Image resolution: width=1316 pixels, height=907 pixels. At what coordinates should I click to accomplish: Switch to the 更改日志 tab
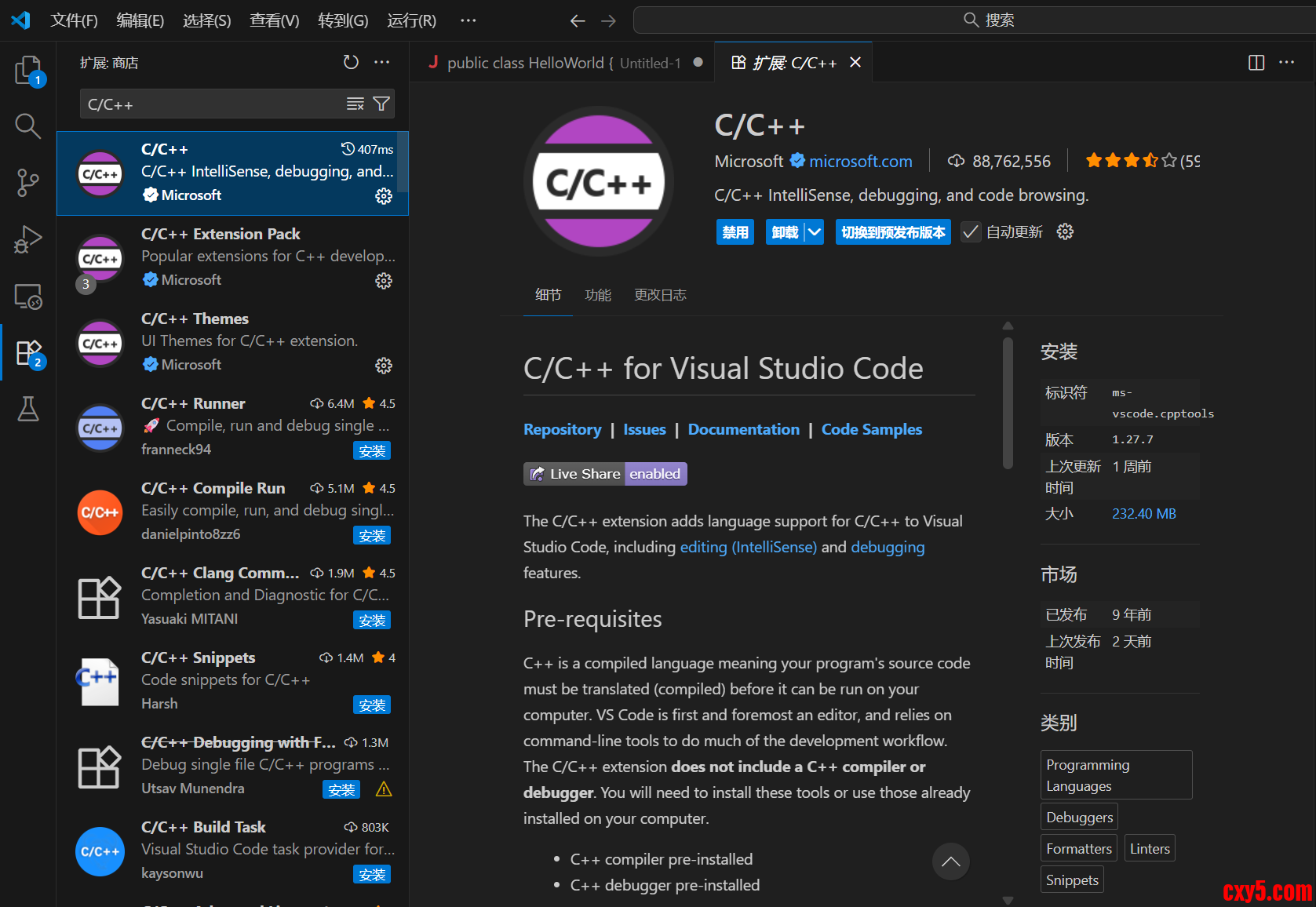coord(660,295)
